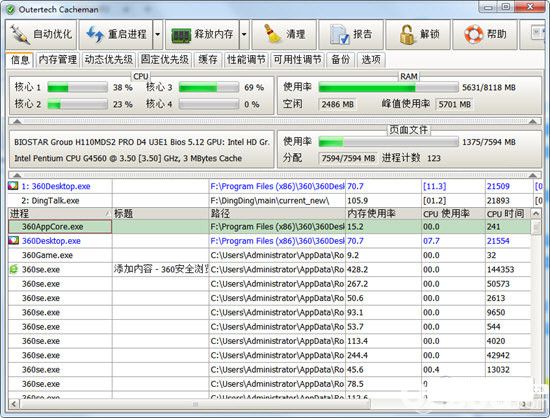Switch to the 内存管理 tab
The image size is (550, 418).
[x=58, y=60]
